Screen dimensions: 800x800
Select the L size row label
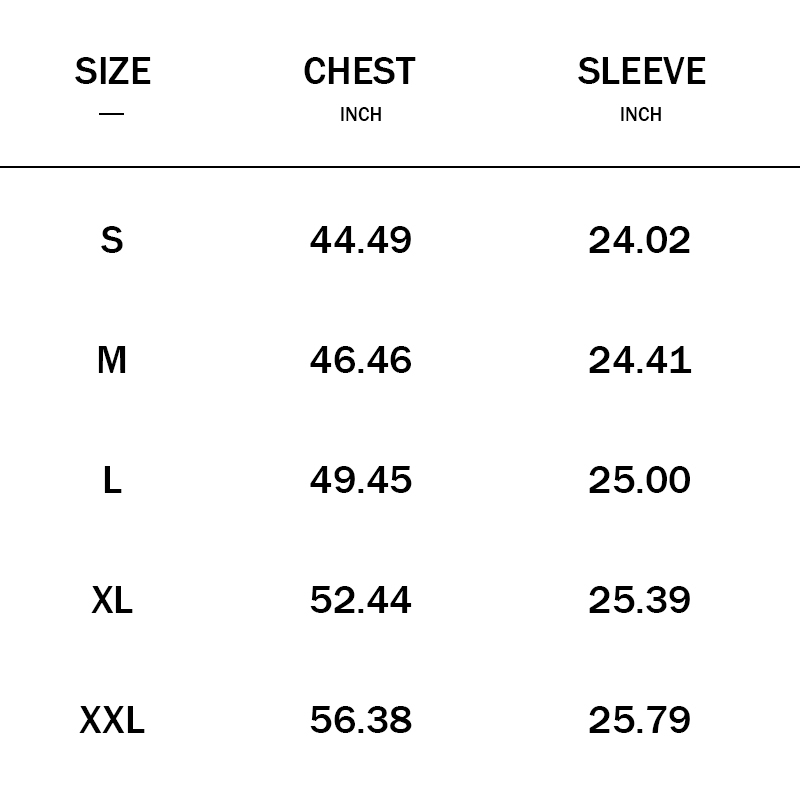click(x=112, y=480)
